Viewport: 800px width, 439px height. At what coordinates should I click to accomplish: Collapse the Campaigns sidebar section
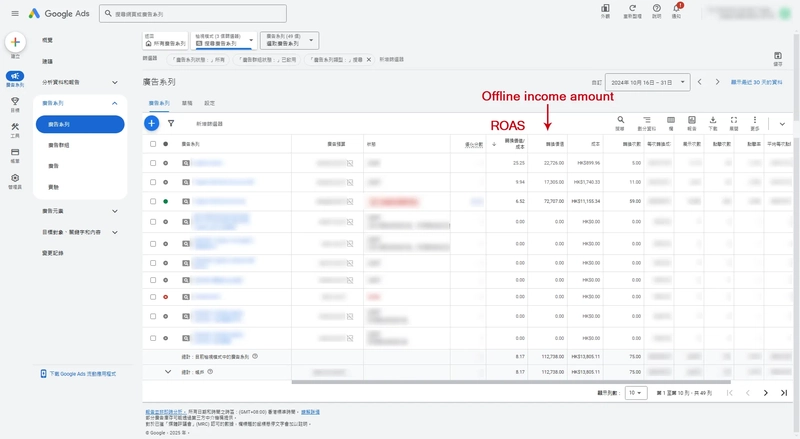click(x=115, y=103)
